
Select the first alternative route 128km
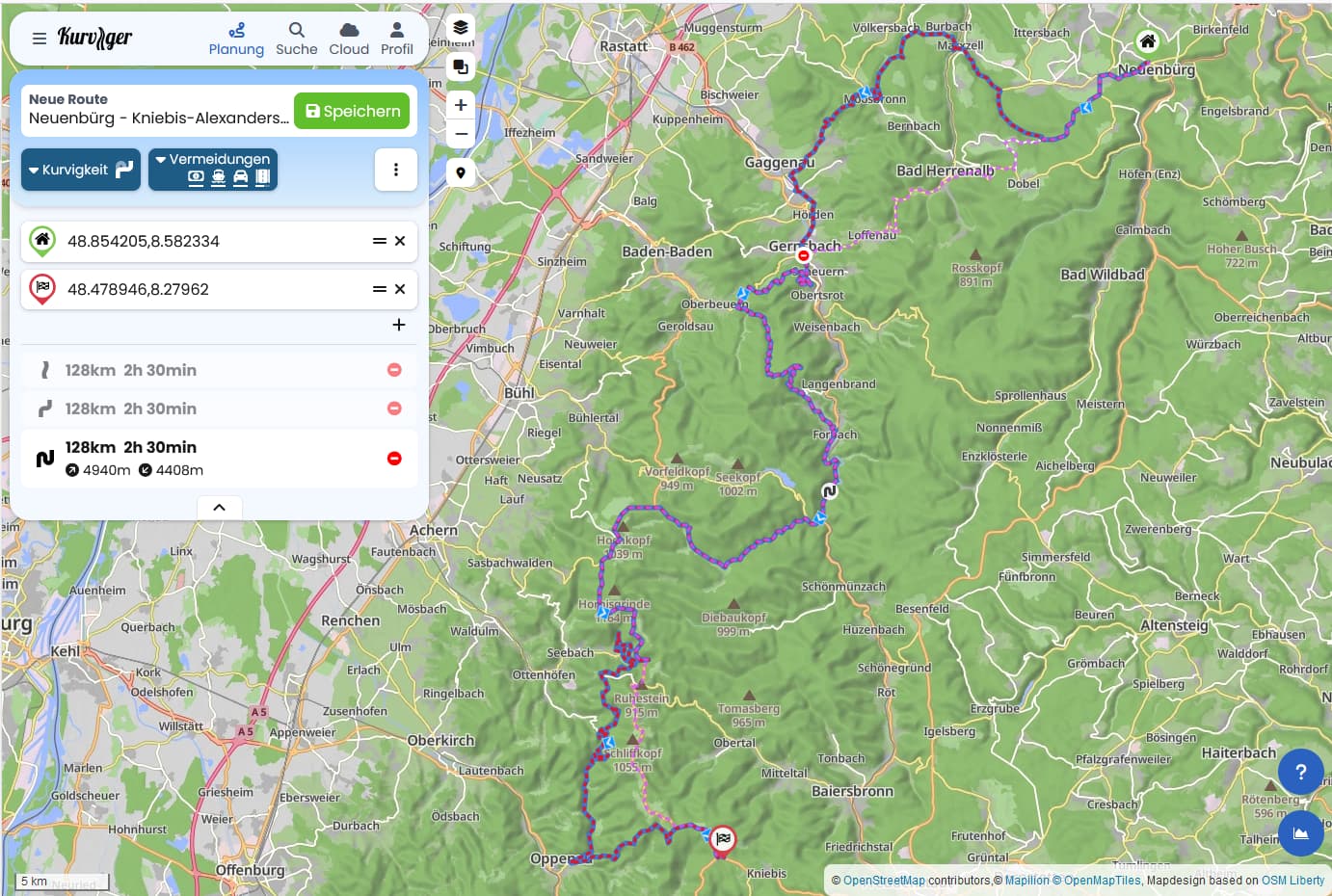(x=219, y=370)
